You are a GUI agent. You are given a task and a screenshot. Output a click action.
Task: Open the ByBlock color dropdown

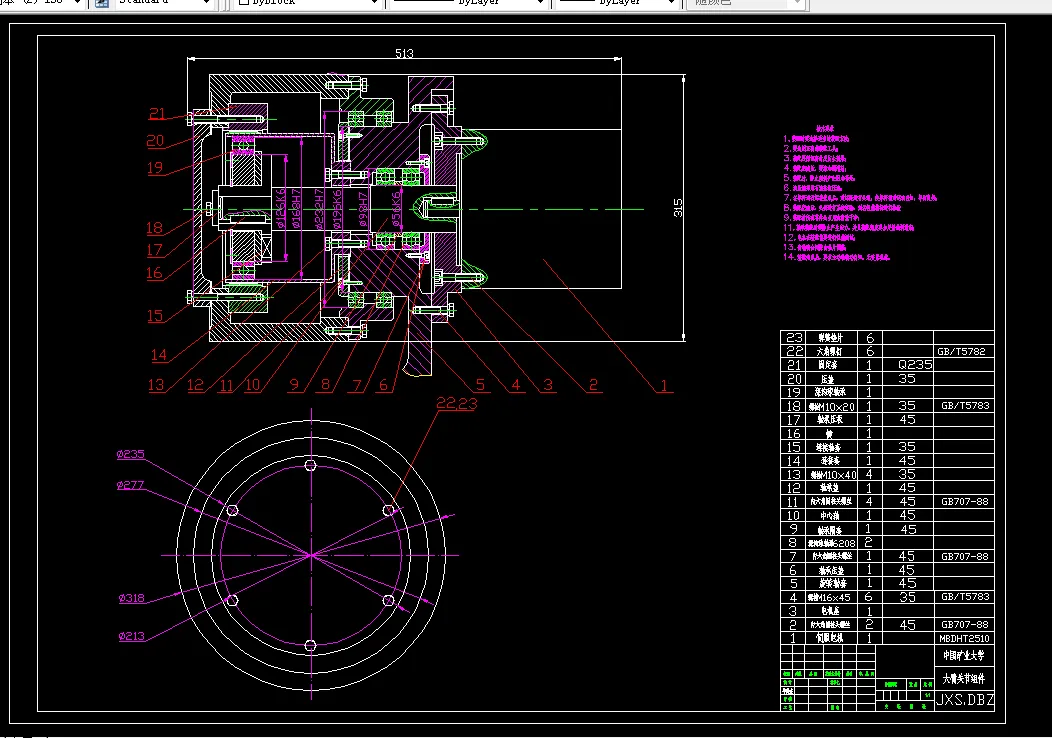pos(308,3)
